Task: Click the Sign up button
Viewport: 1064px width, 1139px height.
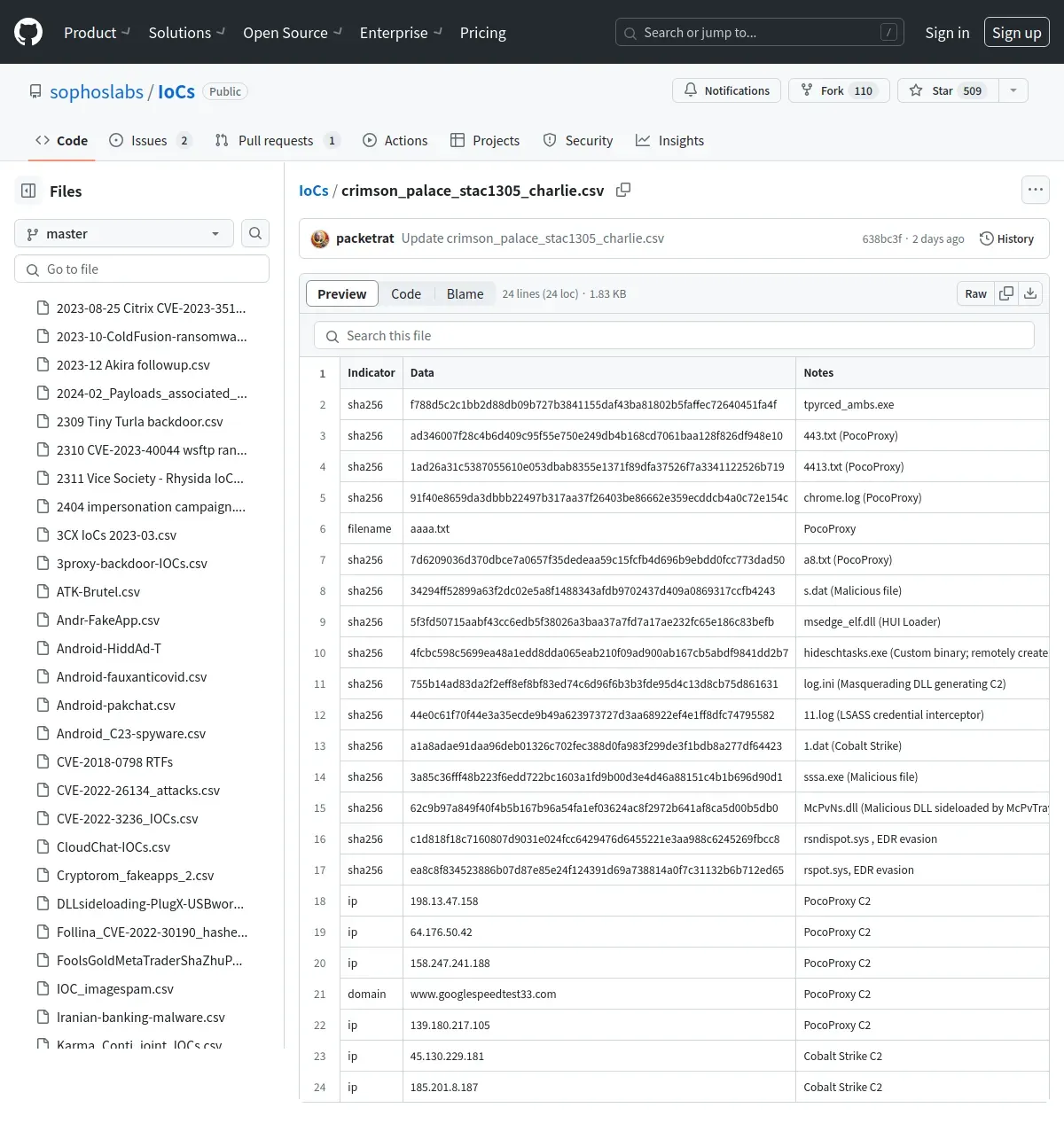Action: [1016, 33]
